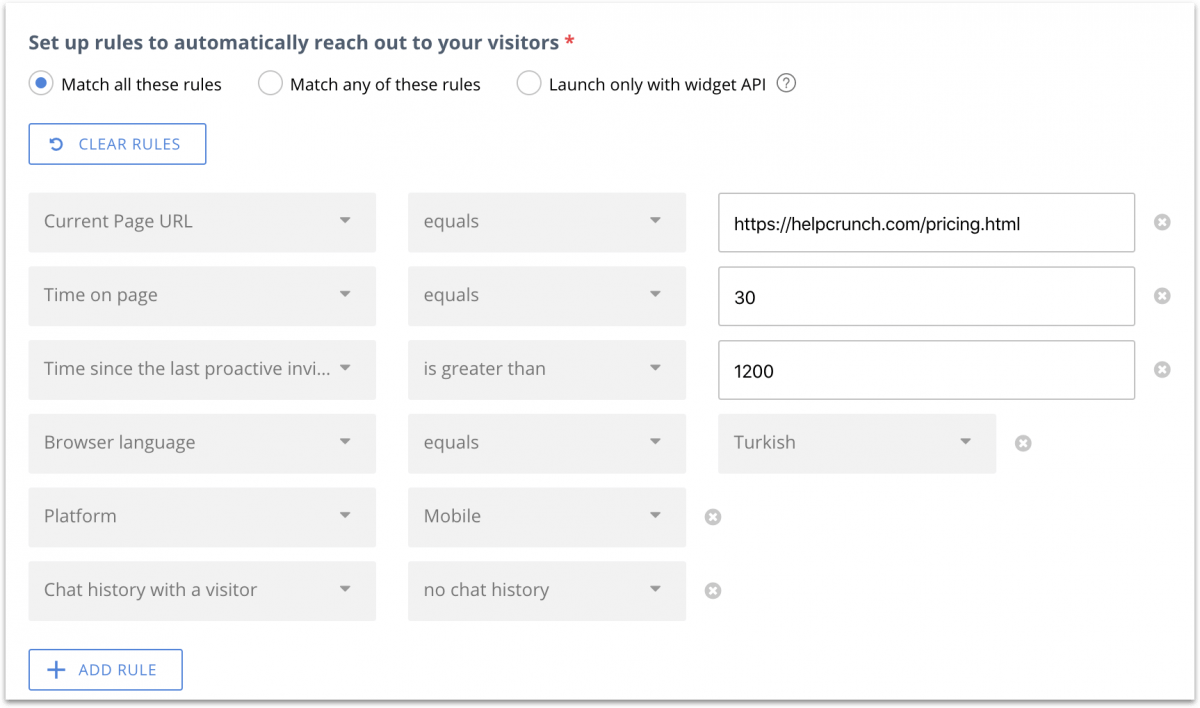This screenshot has height=708, width=1200.
Task: Choose Match any of these rules
Action: click(270, 84)
